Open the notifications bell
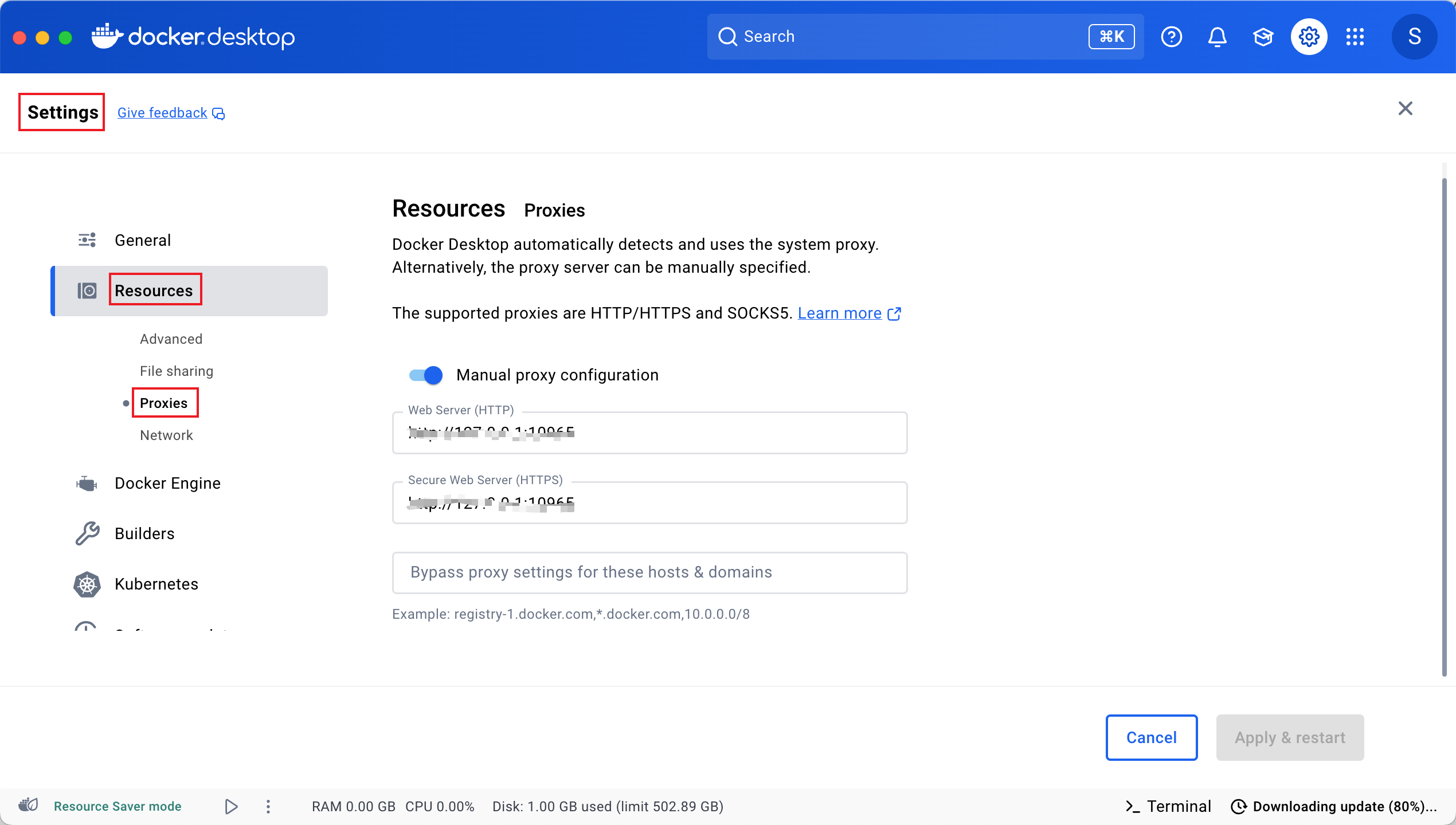 click(x=1217, y=37)
